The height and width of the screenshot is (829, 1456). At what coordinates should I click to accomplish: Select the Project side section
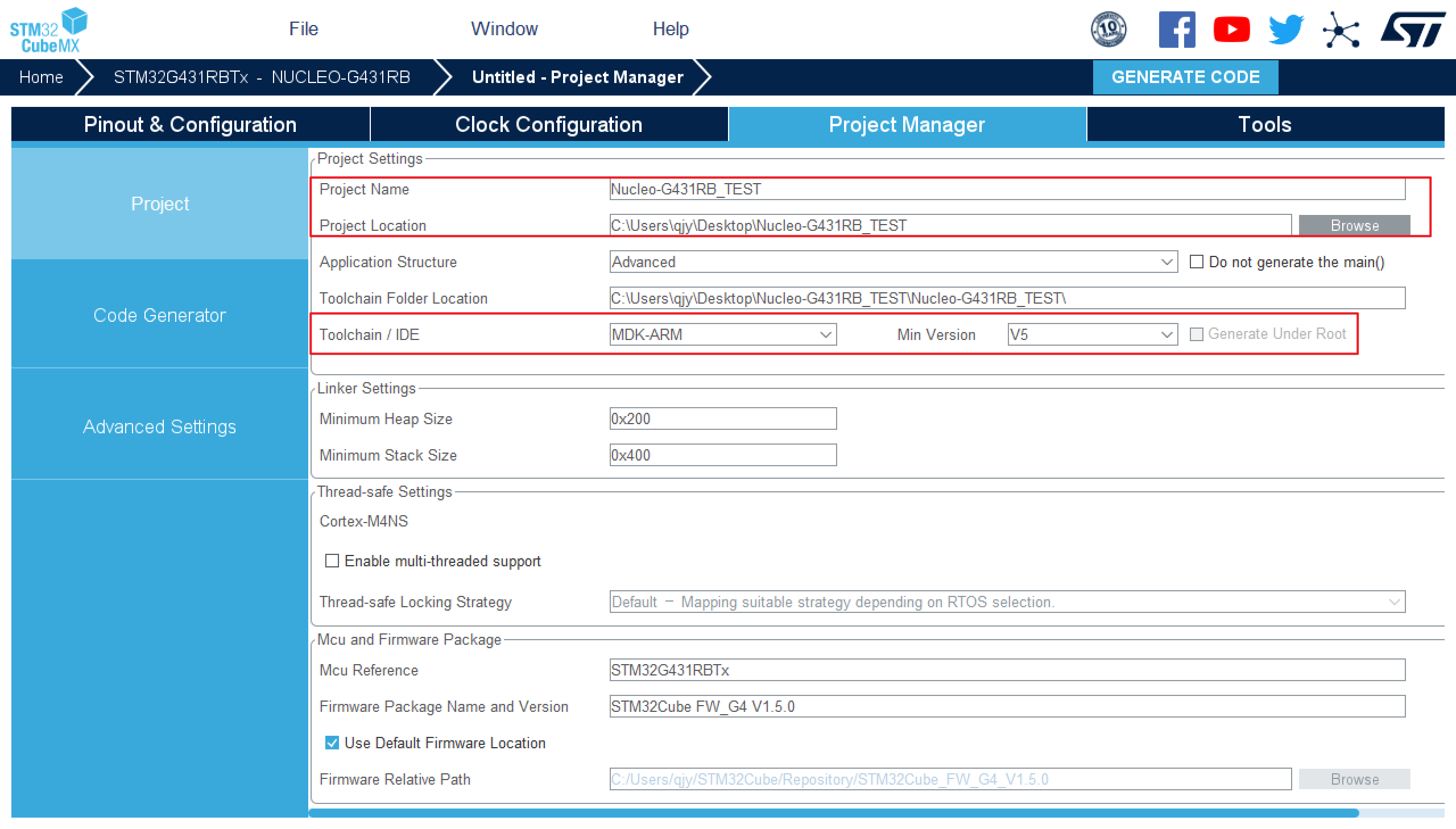(159, 204)
